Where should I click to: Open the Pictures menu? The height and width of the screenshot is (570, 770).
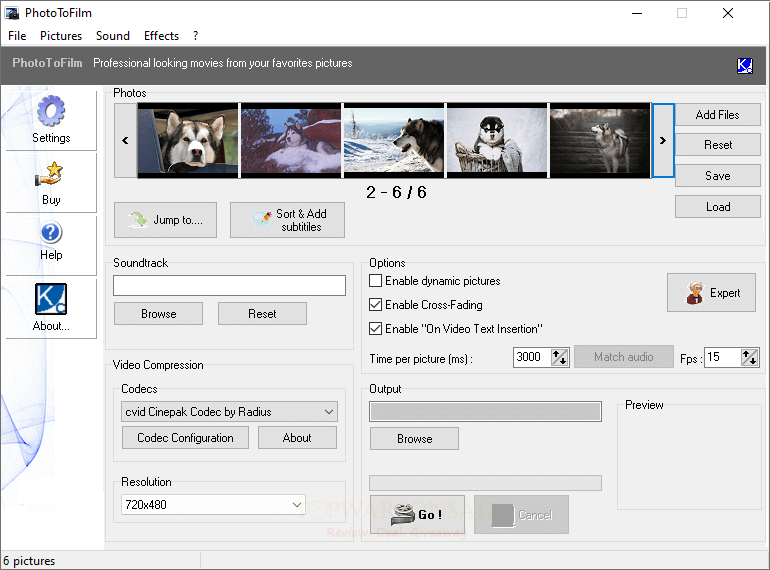[61, 36]
